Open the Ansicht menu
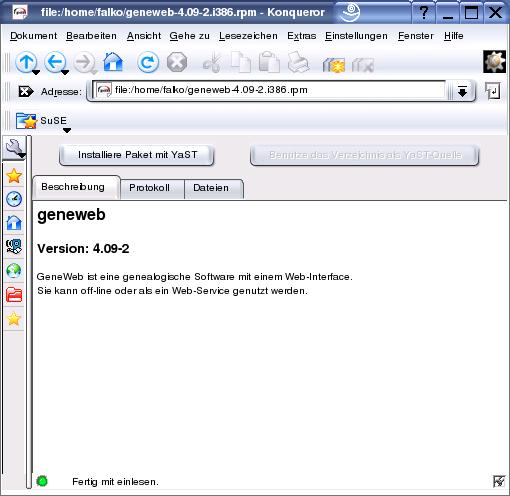 click(x=144, y=36)
